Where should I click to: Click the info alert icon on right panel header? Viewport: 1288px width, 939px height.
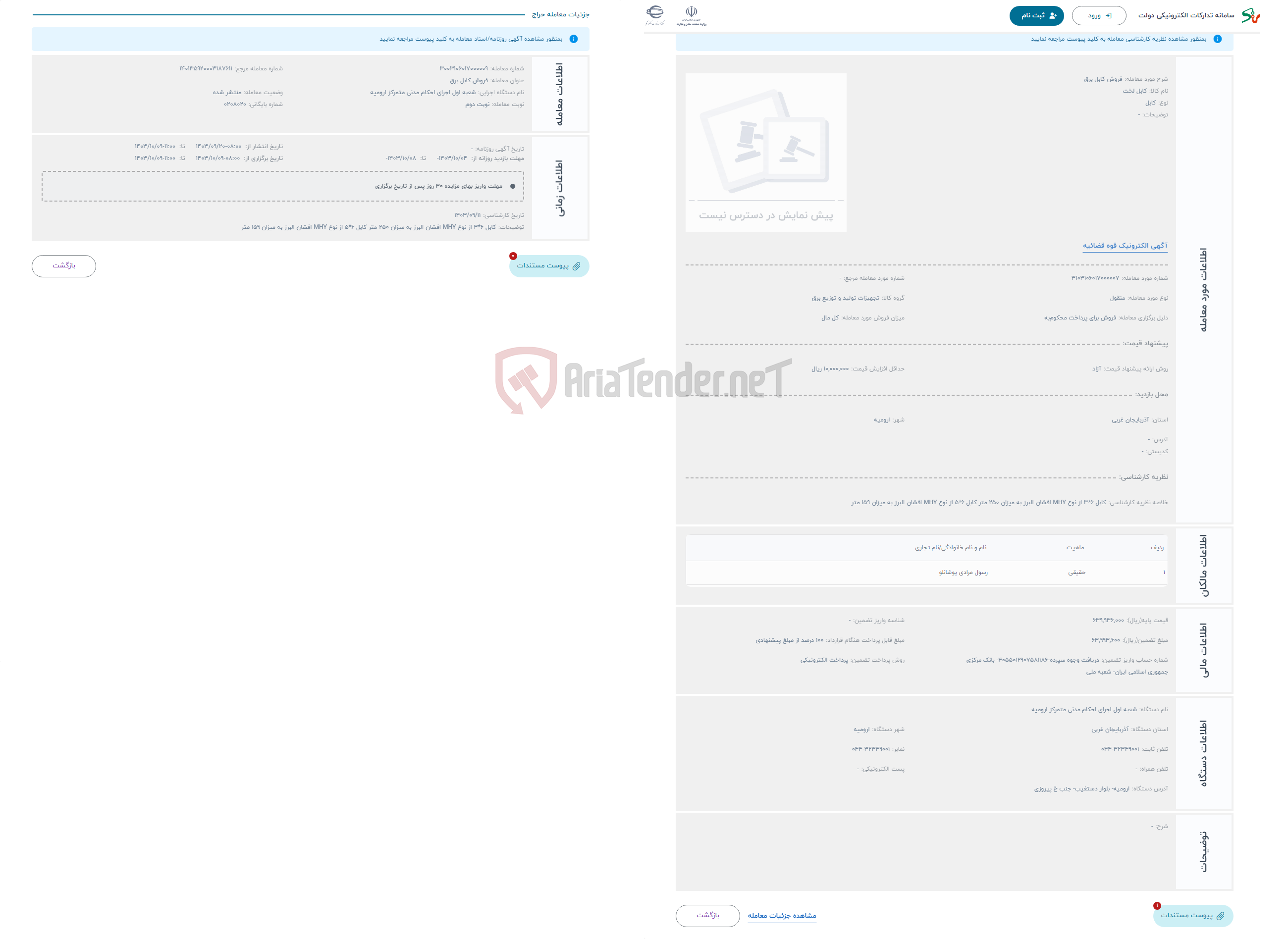[1220, 42]
